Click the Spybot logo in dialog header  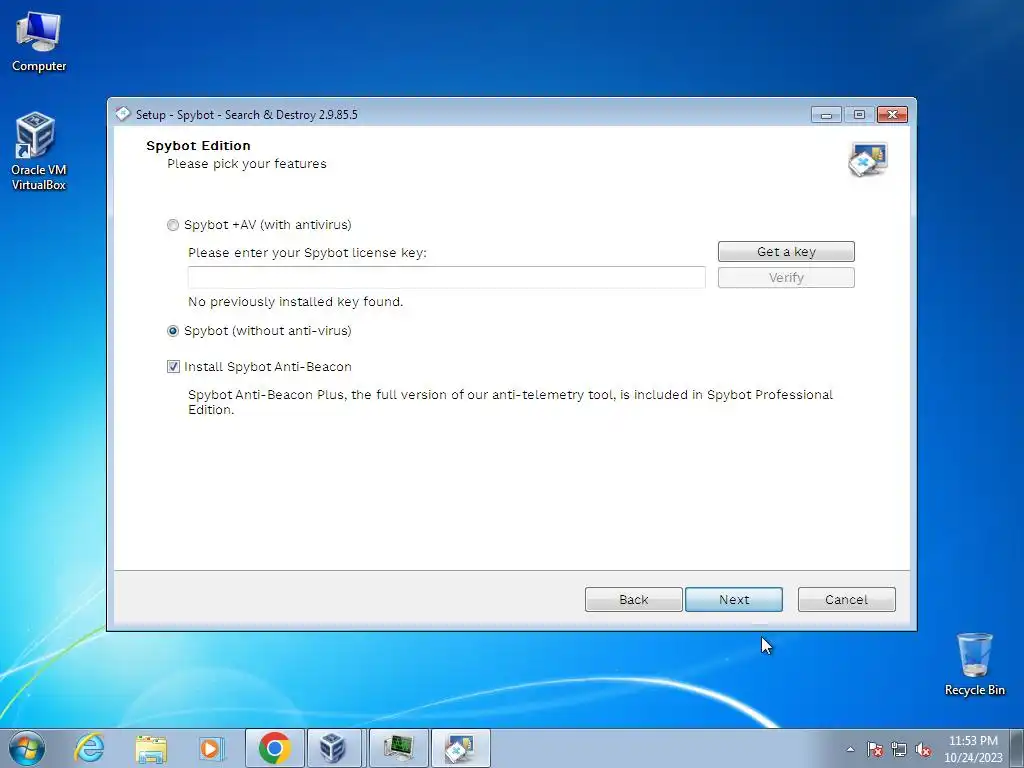tap(868, 159)
